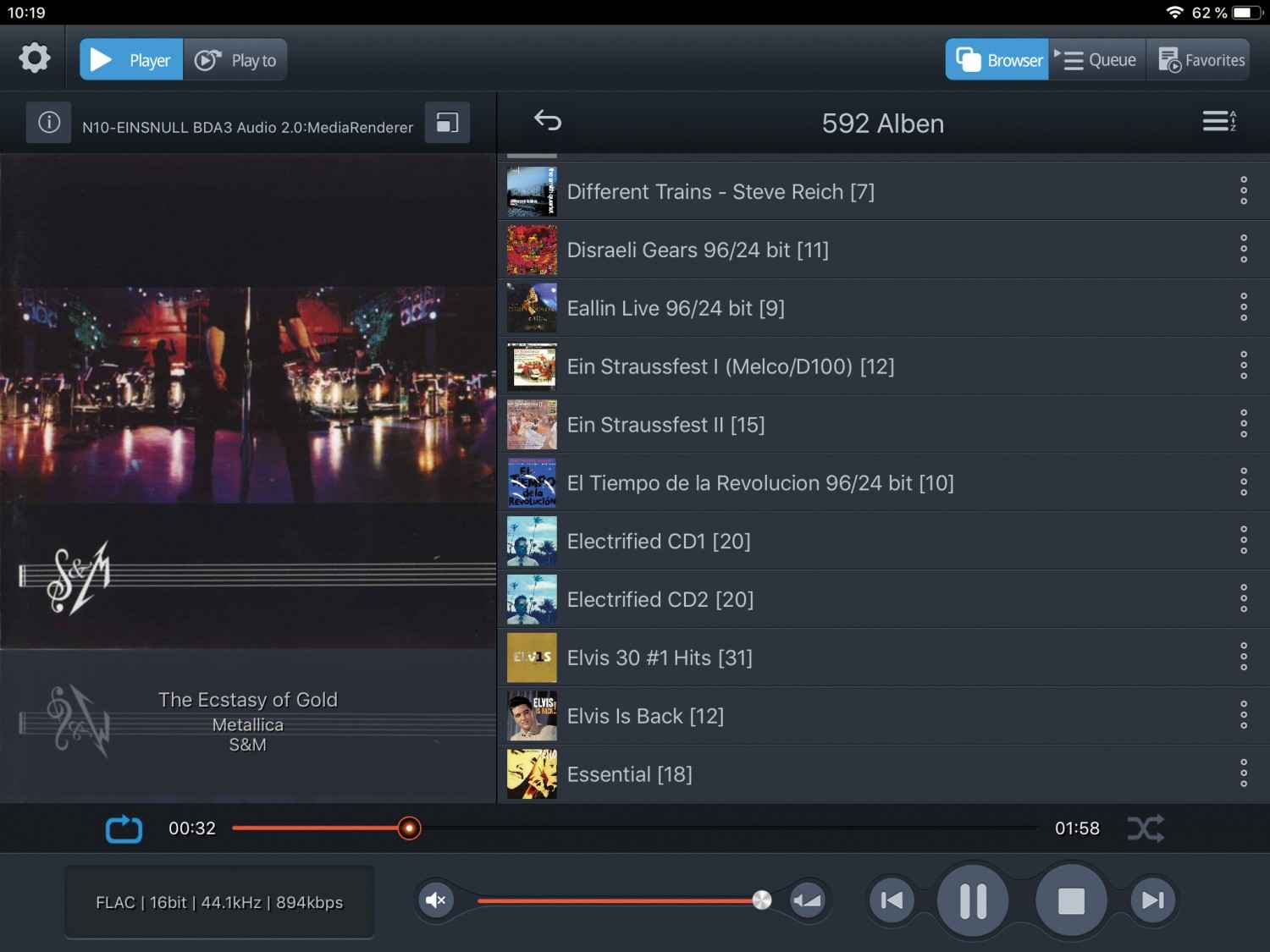Click the icon right of volume slider

point(807,900)
